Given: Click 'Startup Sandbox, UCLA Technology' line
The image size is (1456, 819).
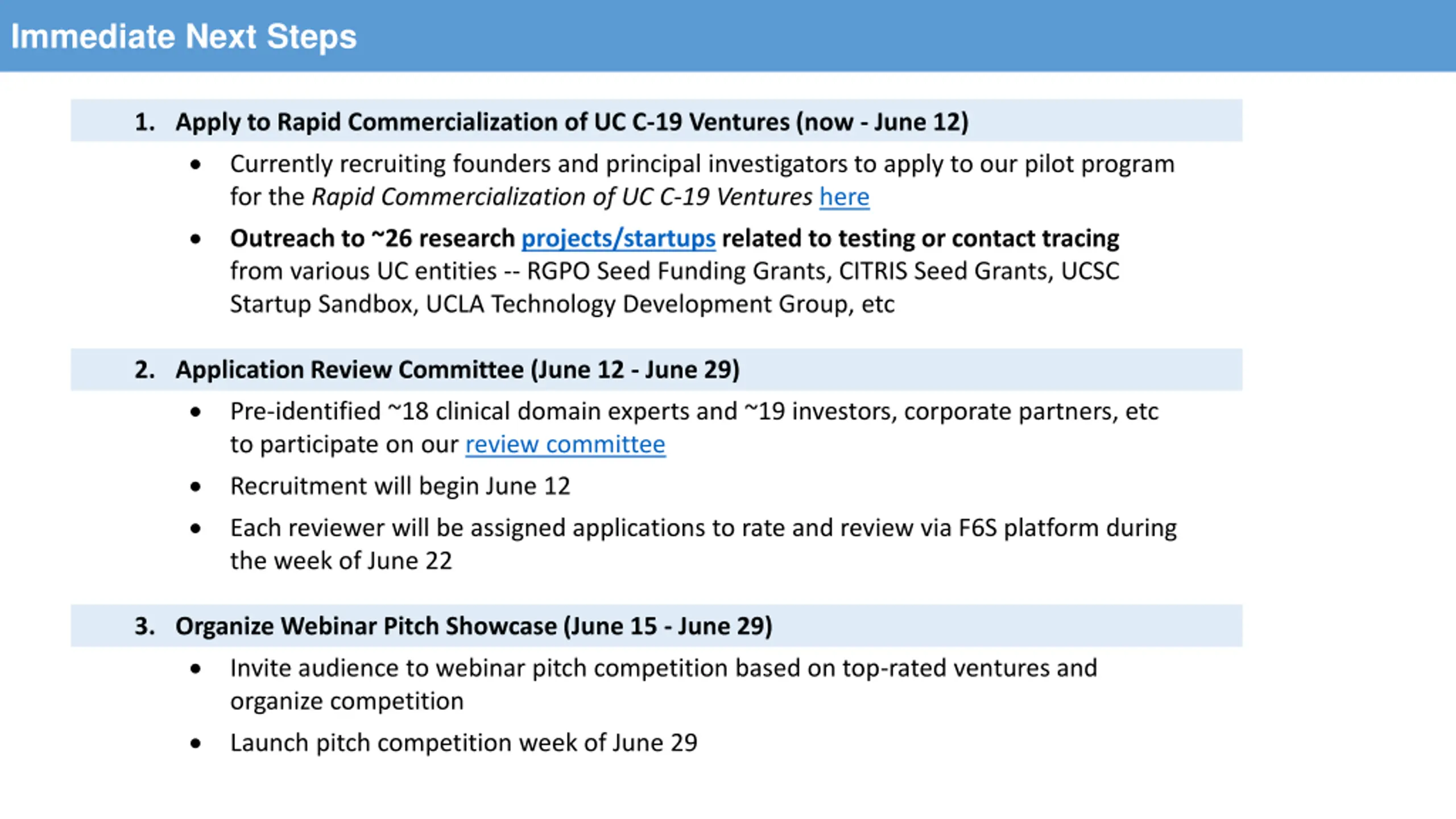Looking at the screenshot, I should [x=562, y=304].
